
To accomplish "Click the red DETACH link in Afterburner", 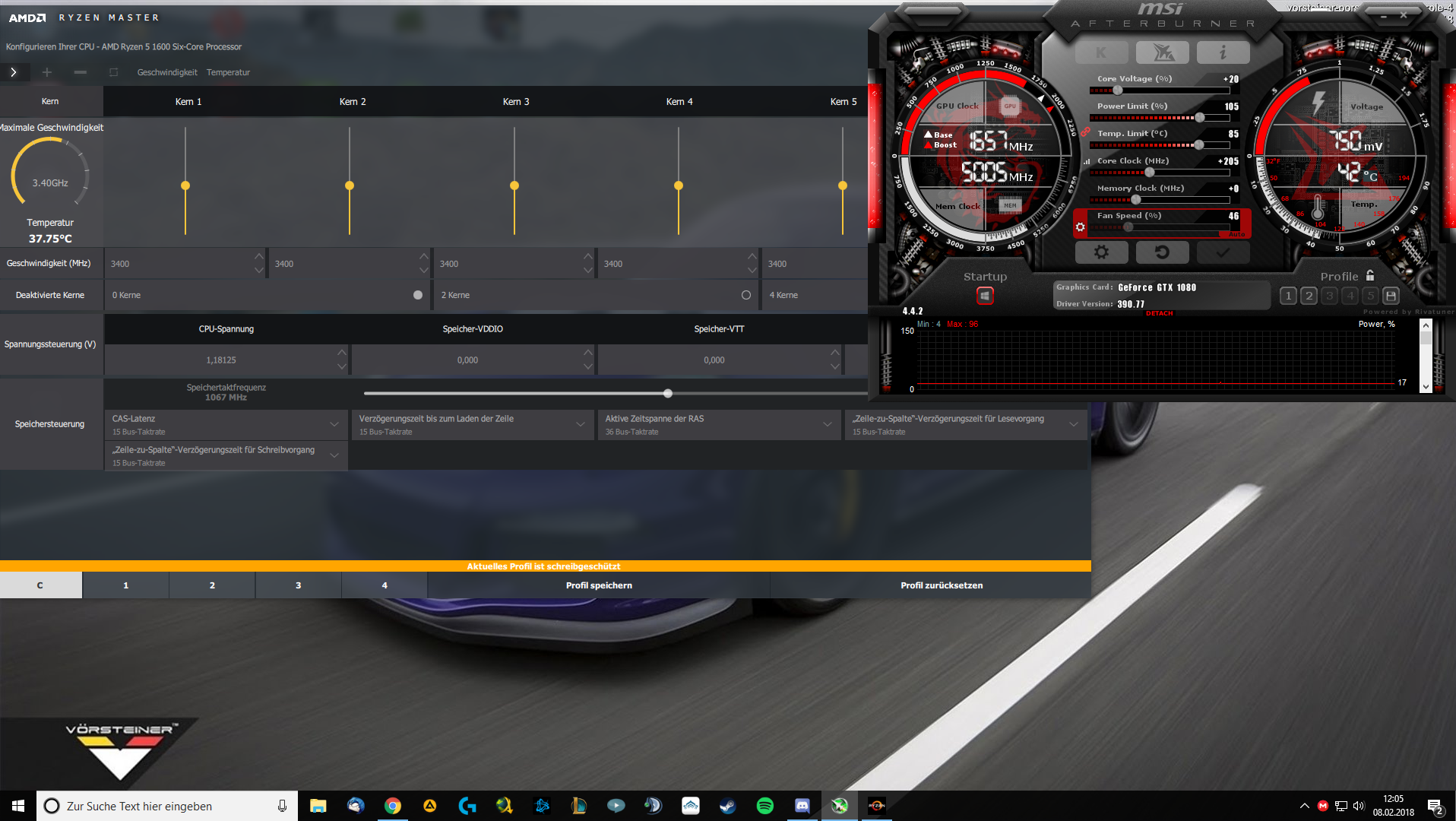I will tap(1160, 313).
